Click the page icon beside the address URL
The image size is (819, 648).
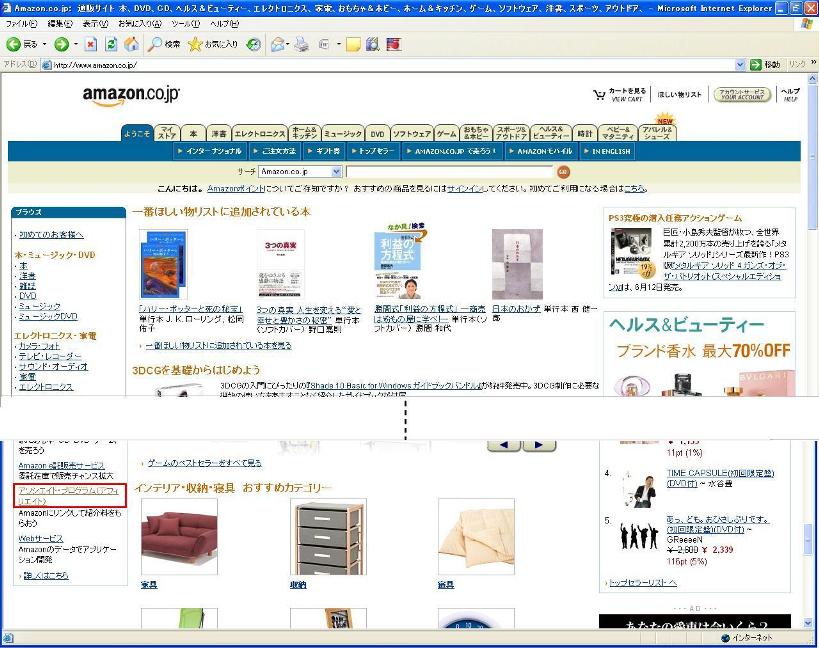tap(46, 65)
